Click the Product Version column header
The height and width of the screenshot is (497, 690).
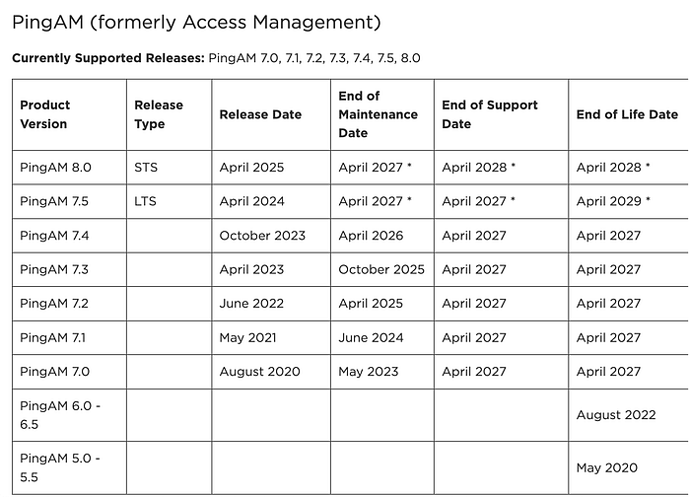point(45,114)
